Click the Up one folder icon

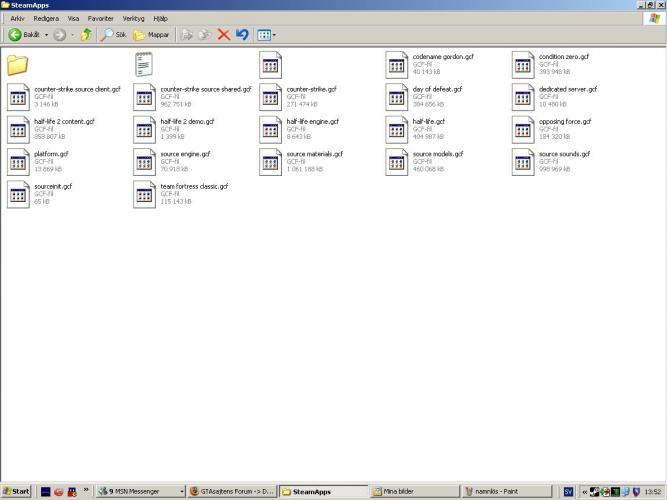point(86,34)
